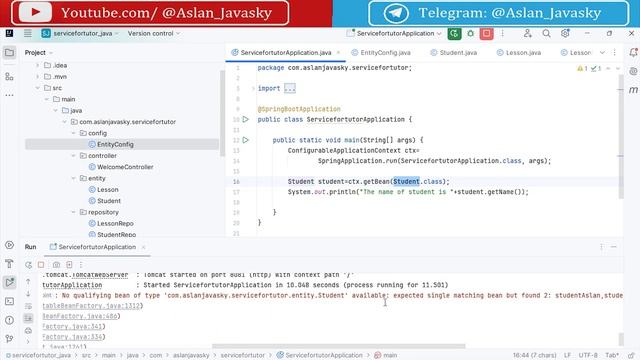Open Factory.java:341 stack link
This screenshot has width=640, height=360.
tap(73, 327)
